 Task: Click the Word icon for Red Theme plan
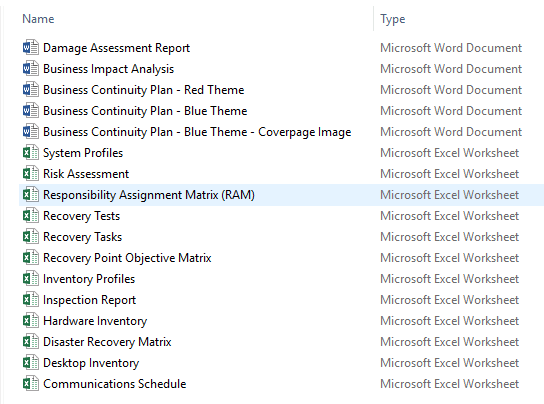tap(31, 90)
